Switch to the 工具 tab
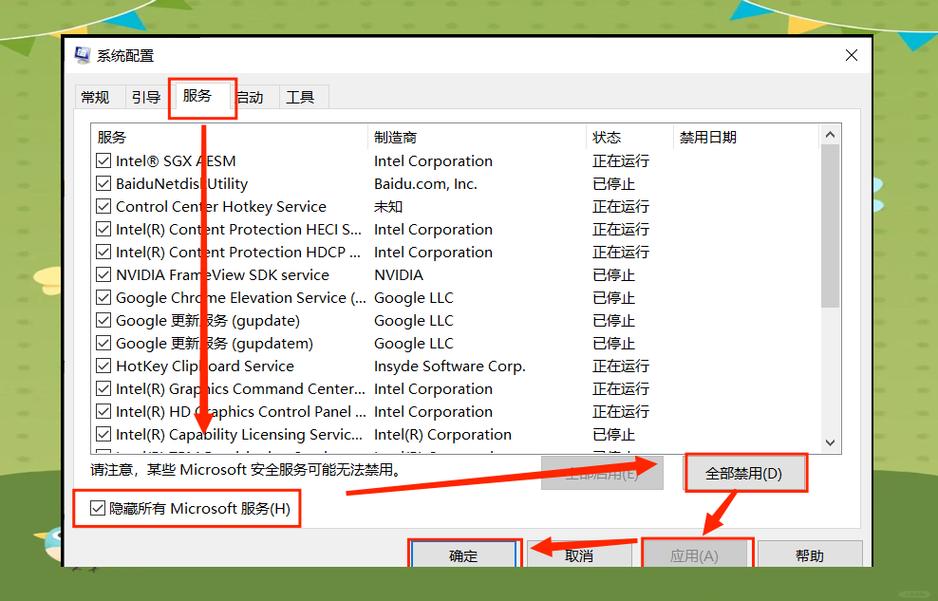The height and width of the screenshot is (601, 938). (302, 97)
